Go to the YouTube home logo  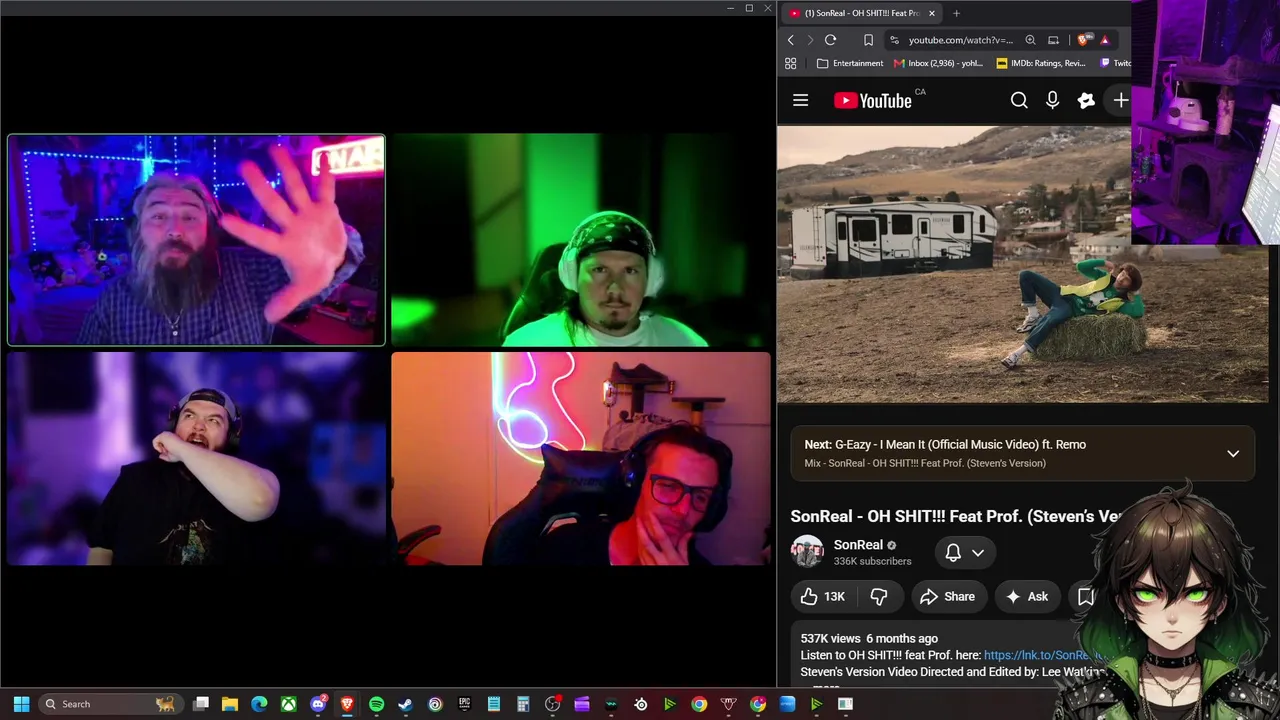[x=873, y=100]
